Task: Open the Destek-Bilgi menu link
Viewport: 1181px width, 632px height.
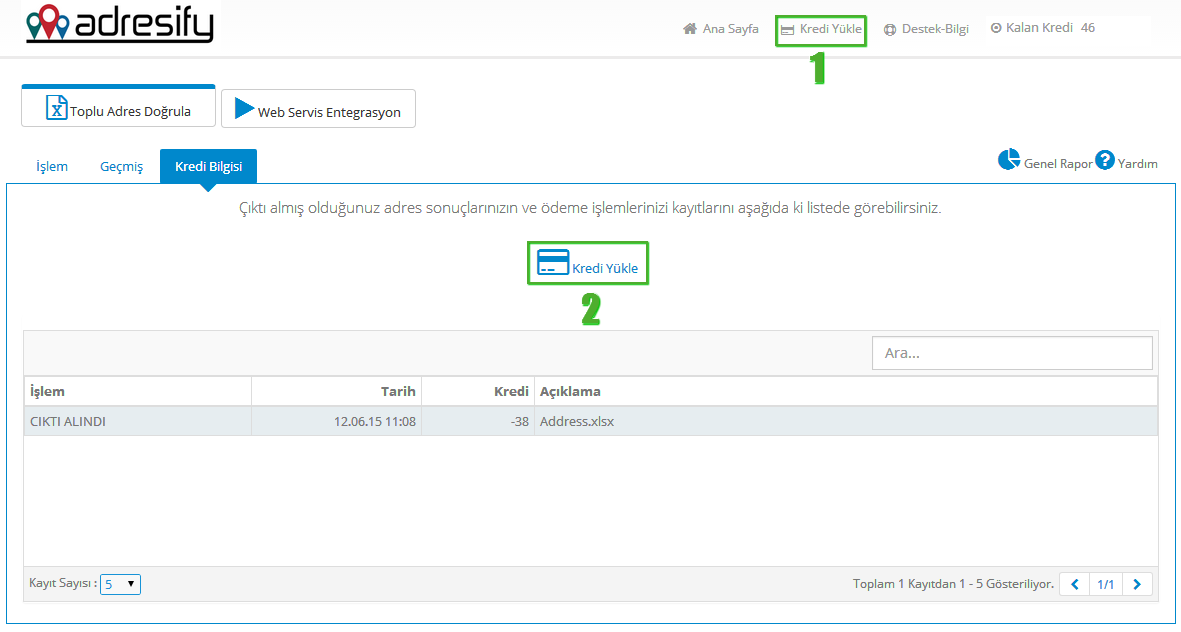Action: point(935,29)
